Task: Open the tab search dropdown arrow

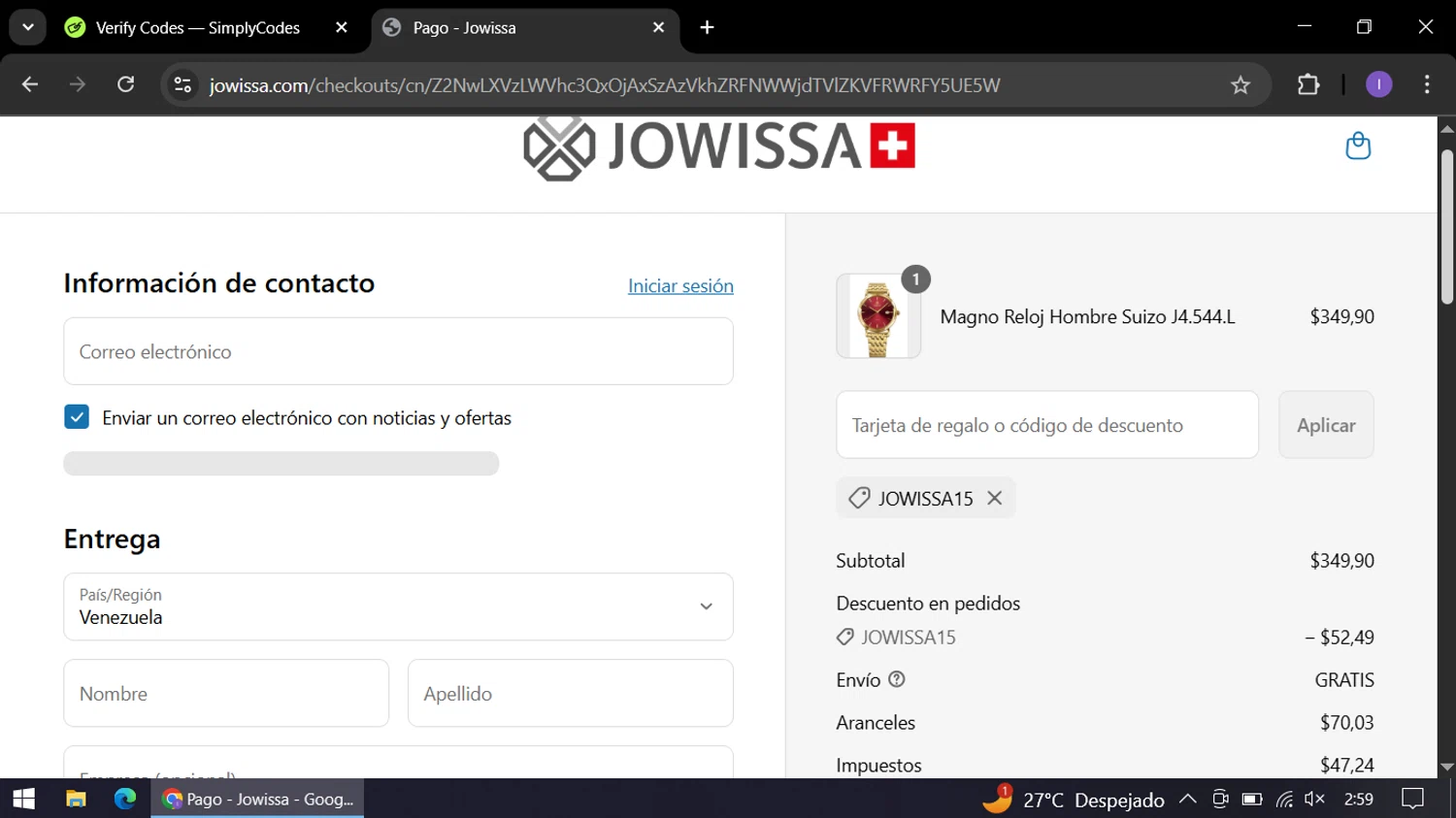Action: (x=28, y=27)
